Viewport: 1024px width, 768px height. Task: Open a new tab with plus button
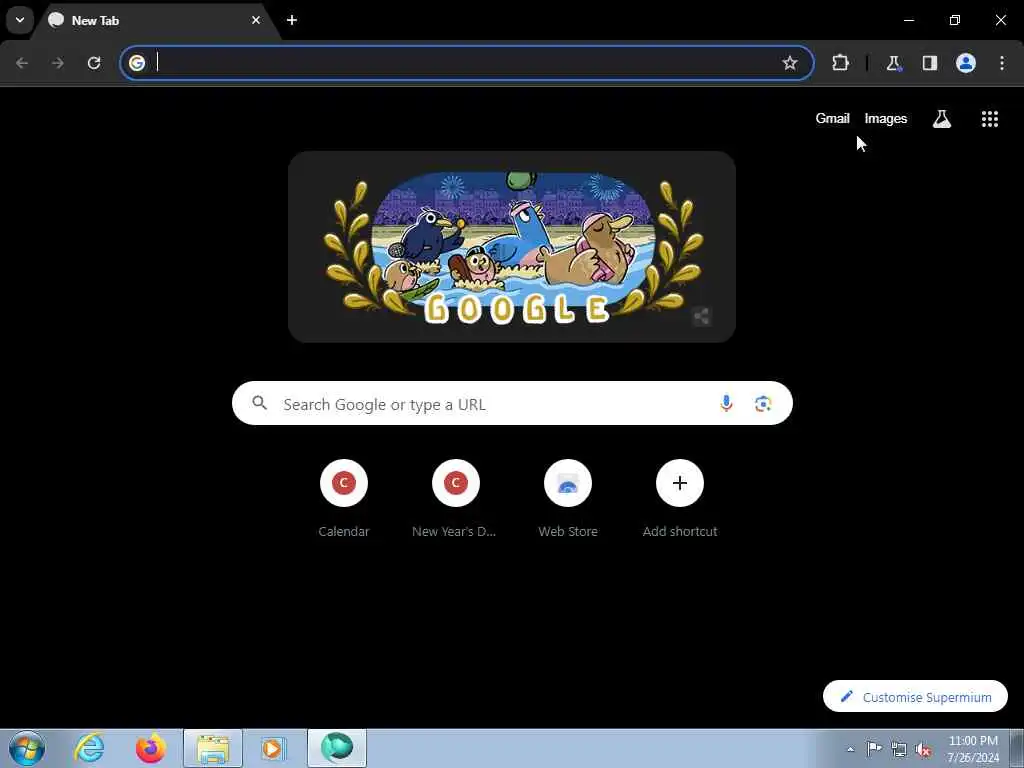[292, 20]
